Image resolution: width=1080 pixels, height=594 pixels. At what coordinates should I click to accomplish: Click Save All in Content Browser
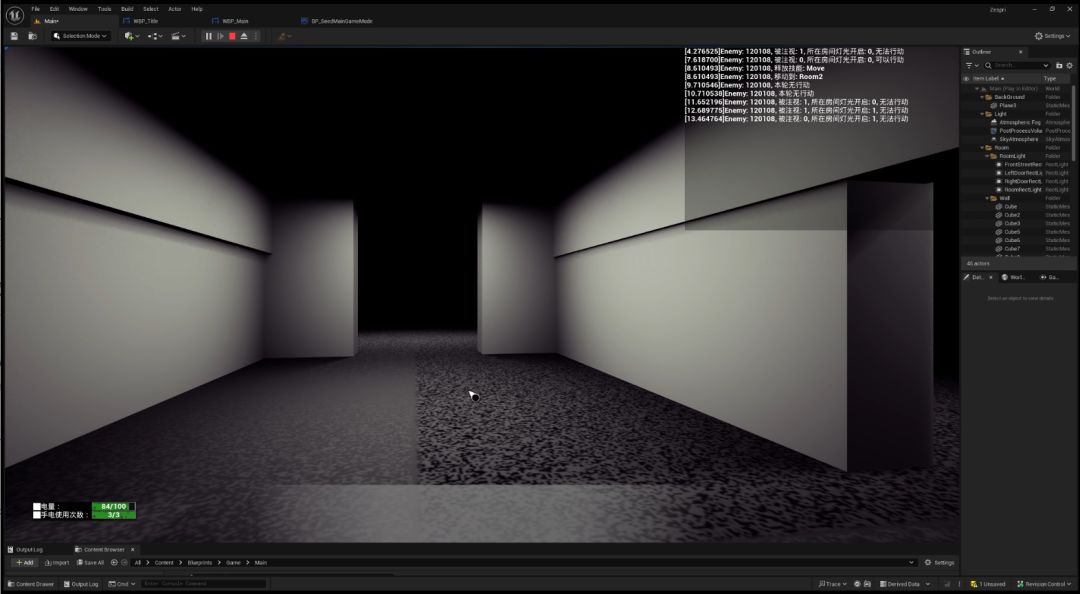coord(90,562)
